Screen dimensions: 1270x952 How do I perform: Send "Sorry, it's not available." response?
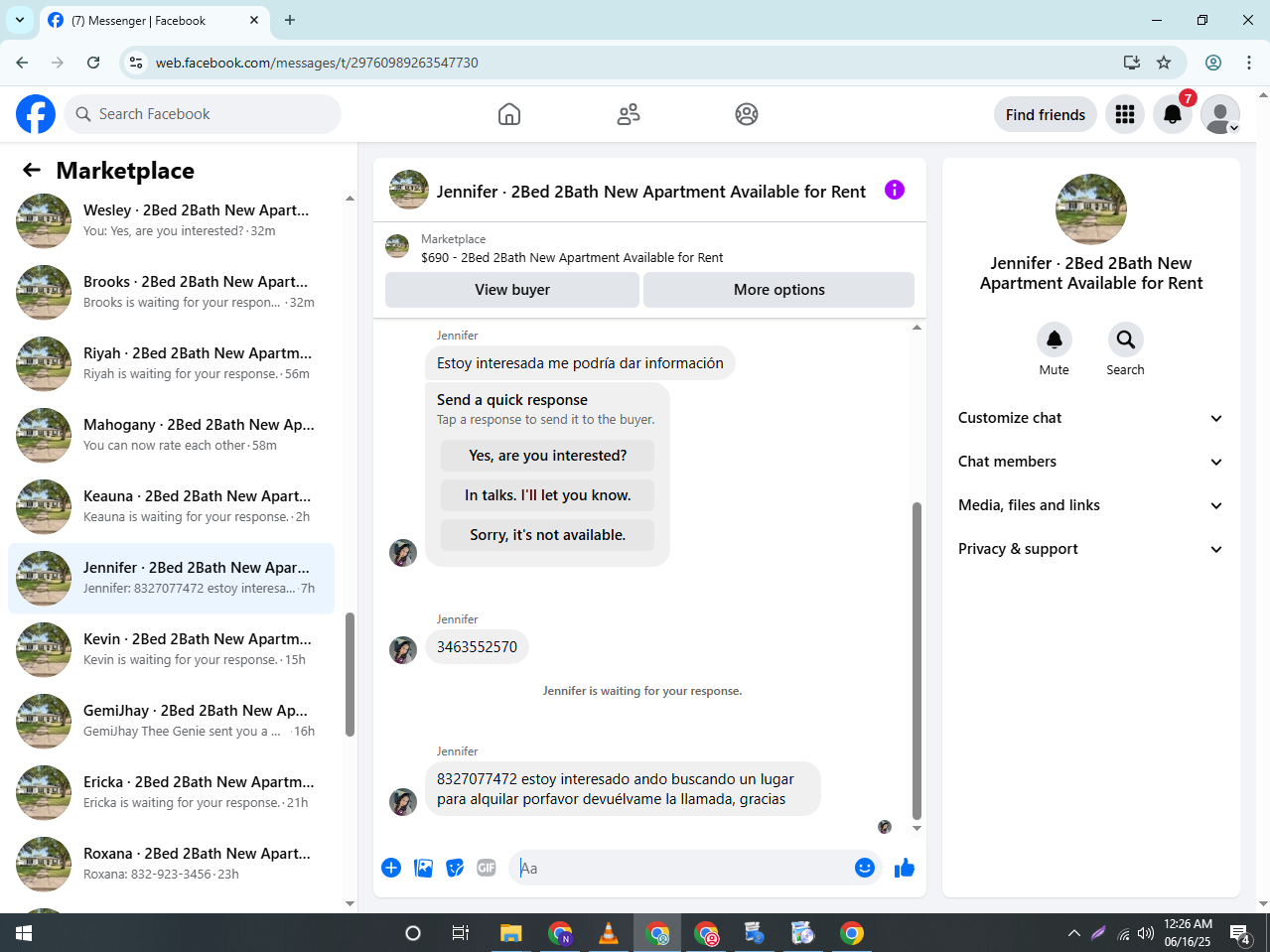pyautogui.click(x=548, y=535)
